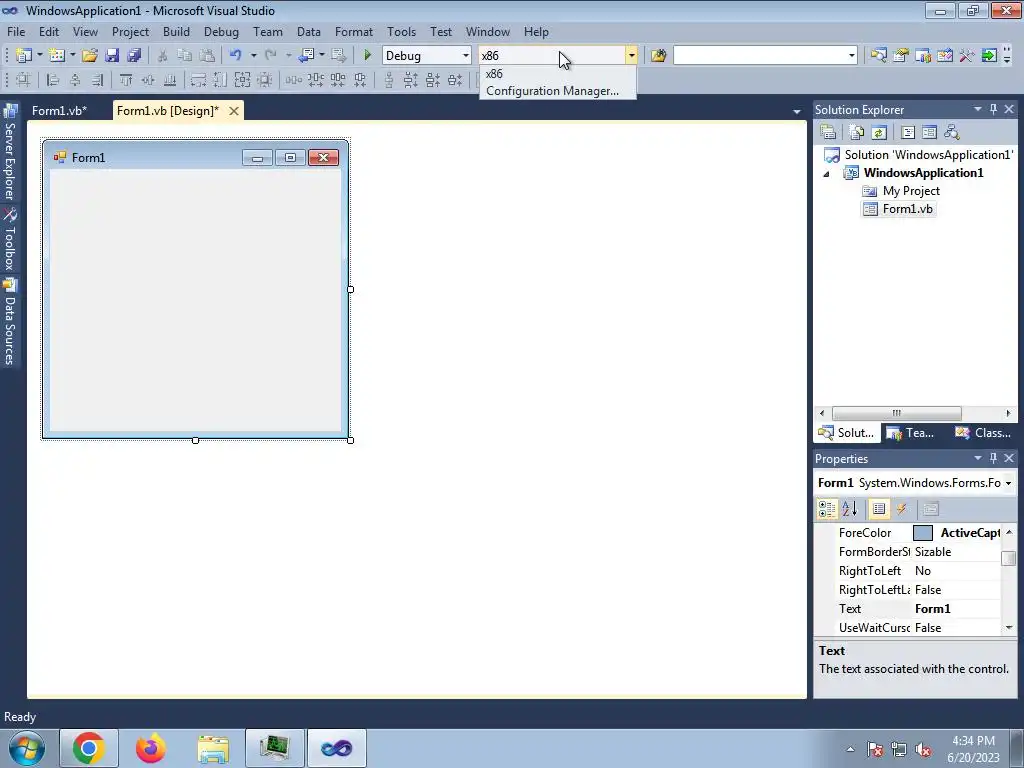Viewport: 1024px width, 768px height.
Task: Switch to the Form1.vb* code tab
Action: point(59,110)
